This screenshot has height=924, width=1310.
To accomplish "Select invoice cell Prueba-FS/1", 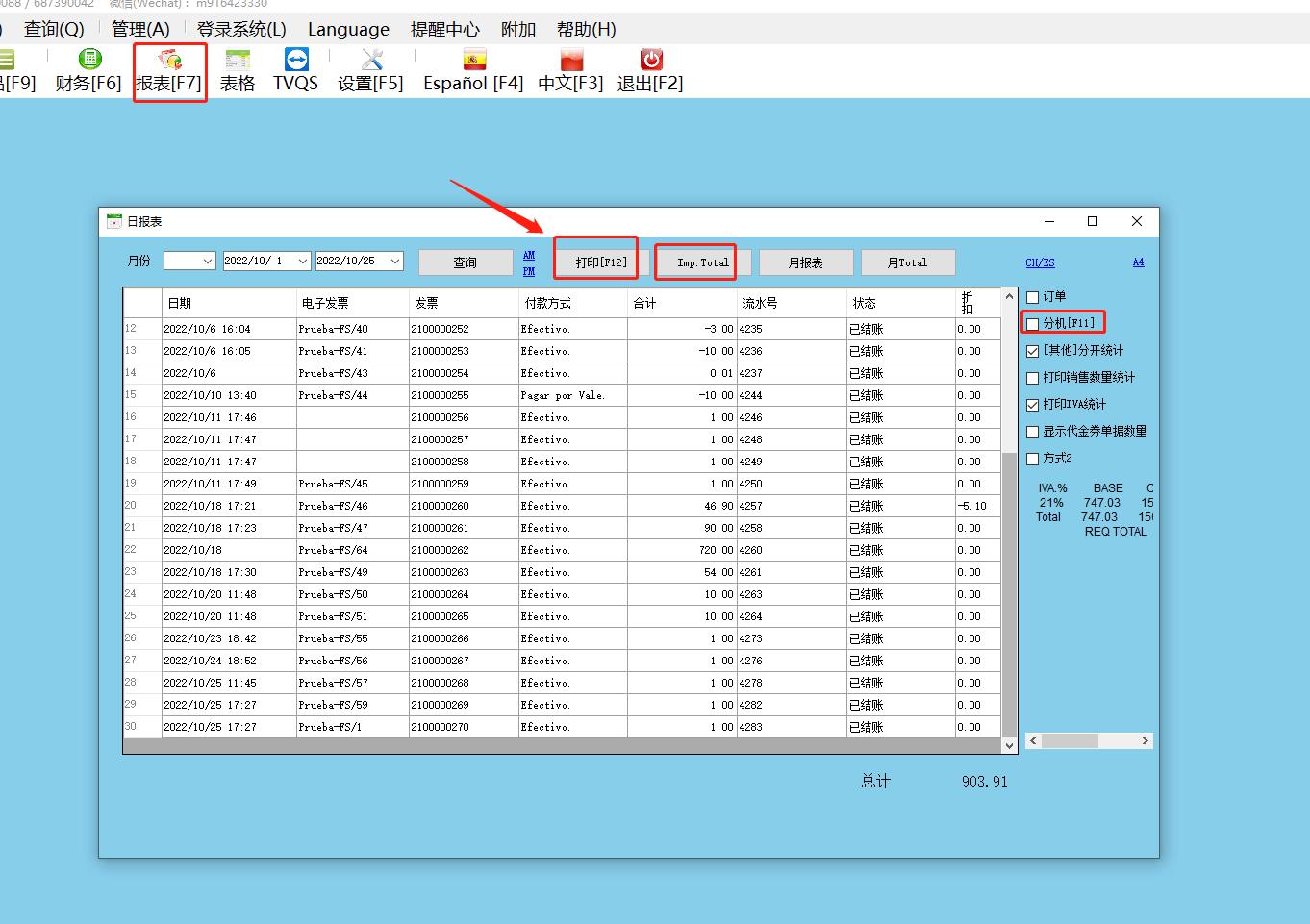I will [x=353, y=727].
